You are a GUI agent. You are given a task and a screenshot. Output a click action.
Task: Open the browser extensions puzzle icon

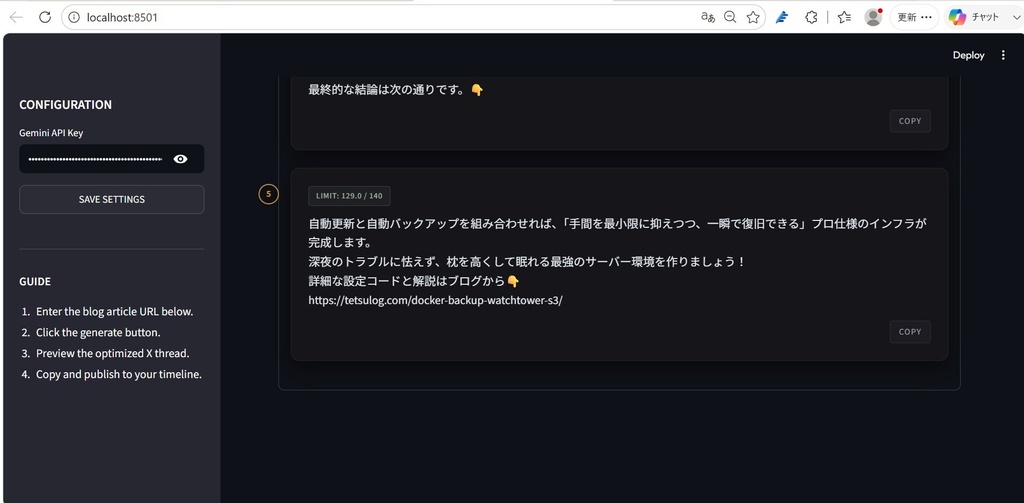811,18
